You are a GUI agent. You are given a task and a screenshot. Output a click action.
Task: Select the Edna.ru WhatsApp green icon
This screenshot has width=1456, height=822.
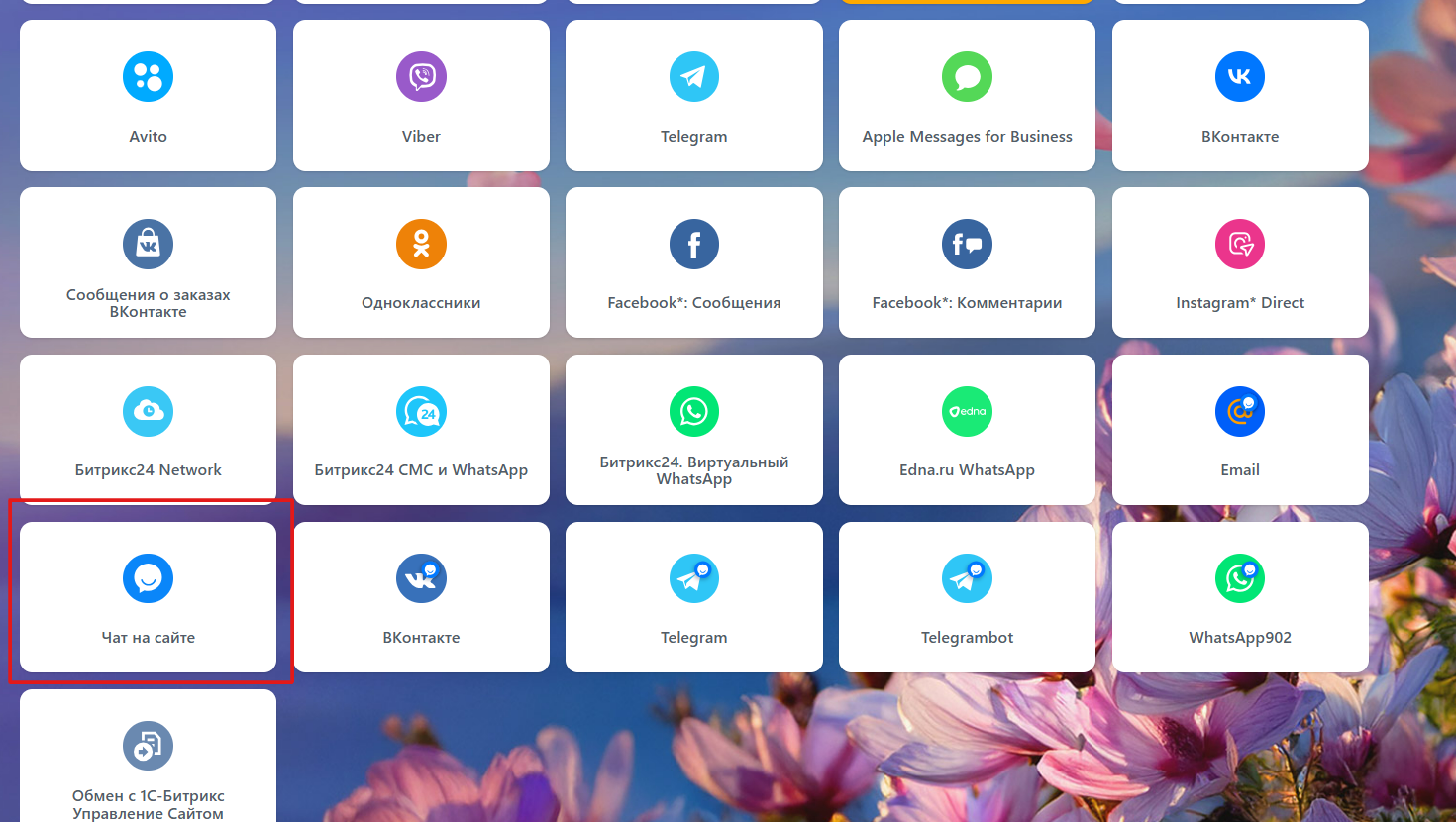tap(967, 412)
